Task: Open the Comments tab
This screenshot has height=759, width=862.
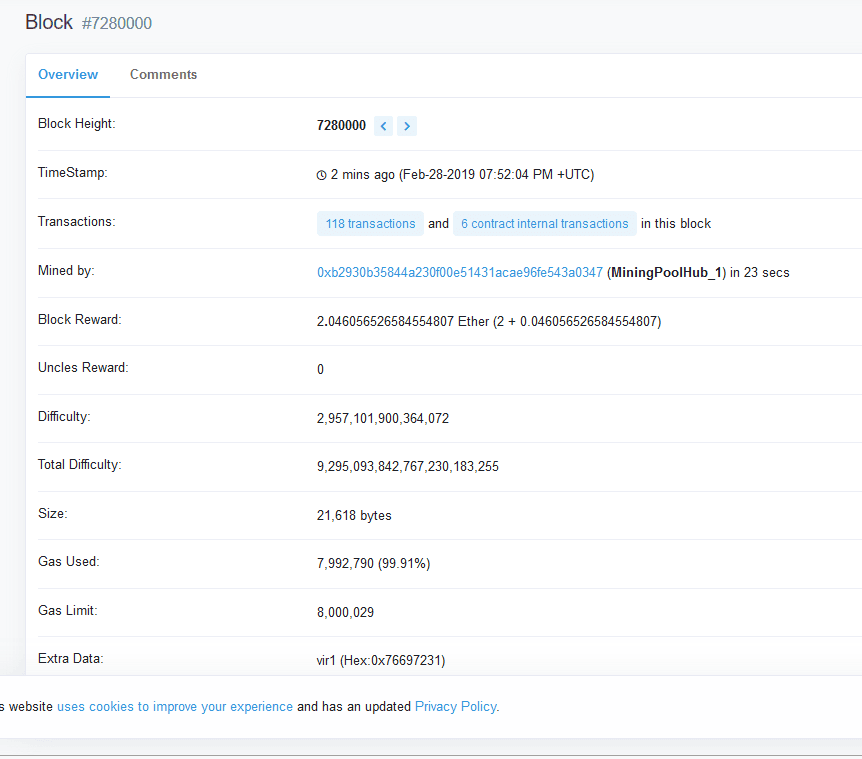Action: coord(163,75)
